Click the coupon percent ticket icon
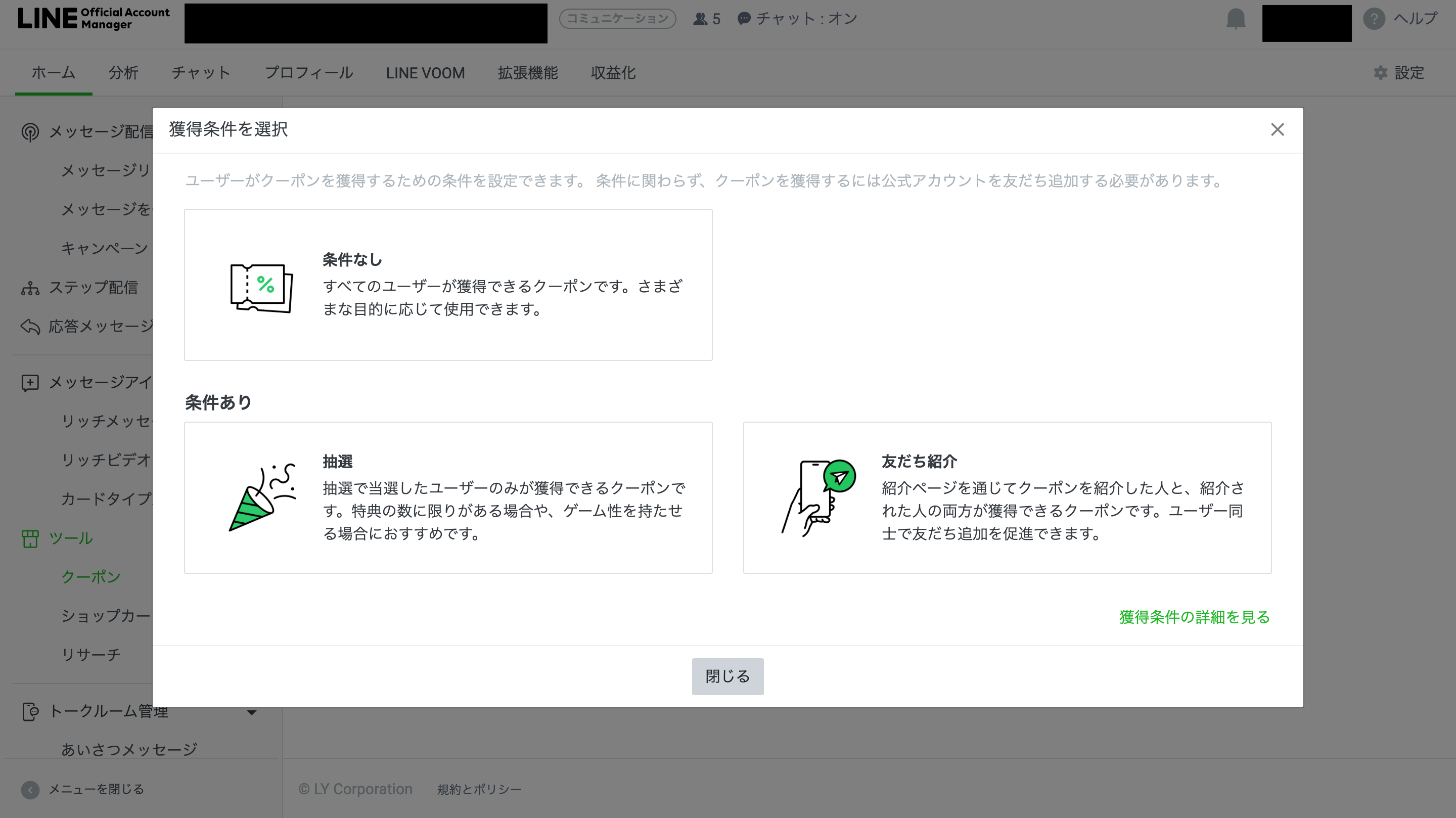 (261, 288)
